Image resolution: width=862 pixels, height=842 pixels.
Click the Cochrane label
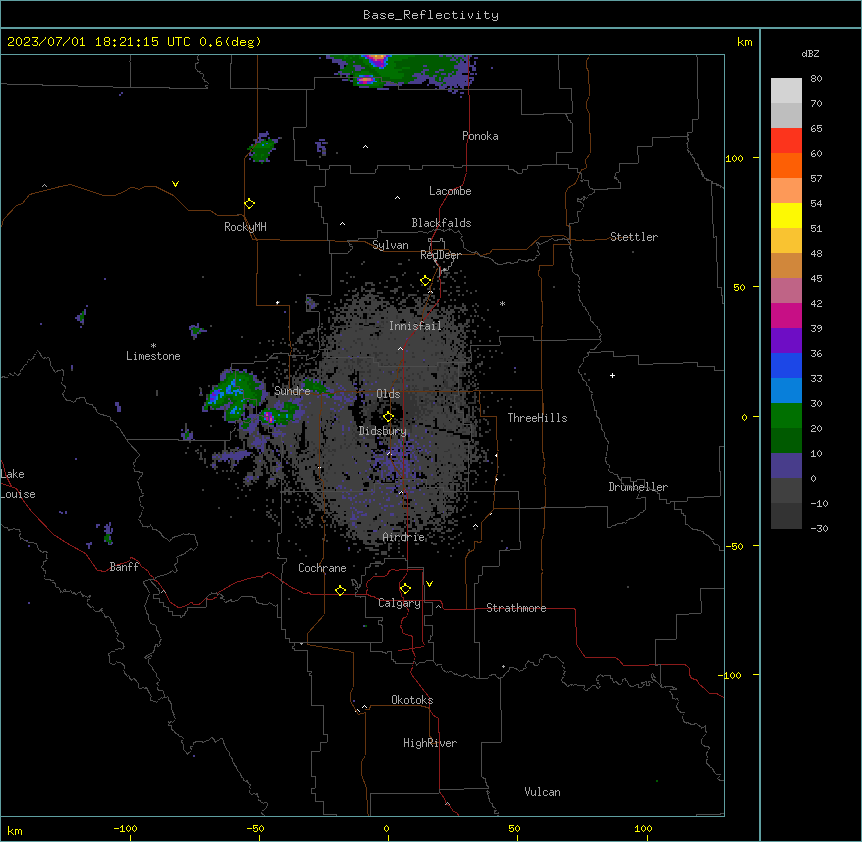(x=322, y=568)
